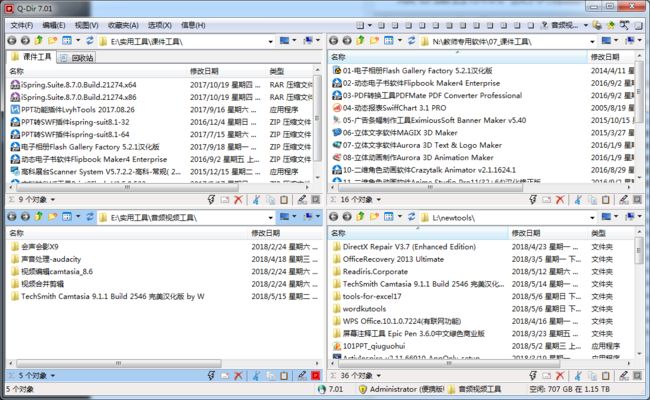The height and width of the screenshot is (400, 650).
Task: Click the red square icon in 5 个对象 bar
Action: (x=316, y=376)
